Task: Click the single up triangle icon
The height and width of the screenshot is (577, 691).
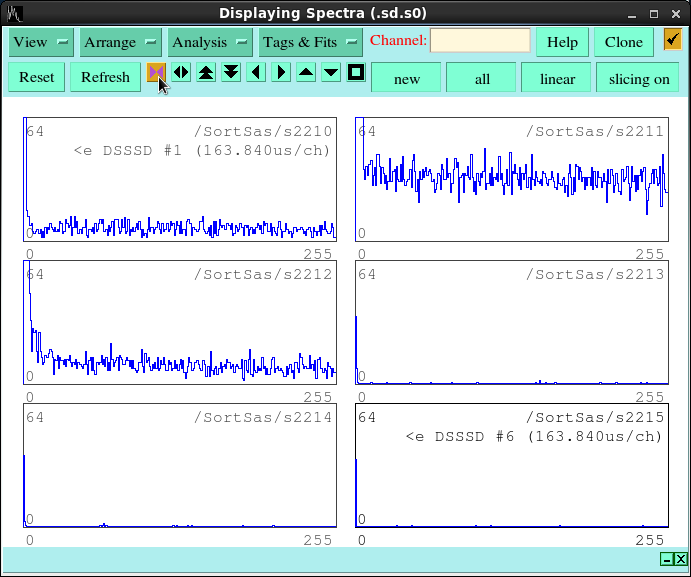Action: 306,73
